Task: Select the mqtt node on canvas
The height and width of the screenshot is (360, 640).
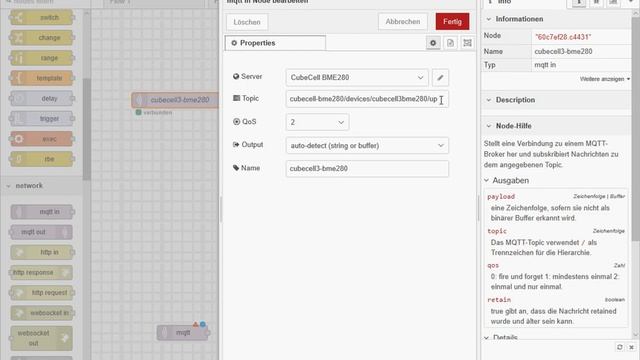Action: (182, 333)
